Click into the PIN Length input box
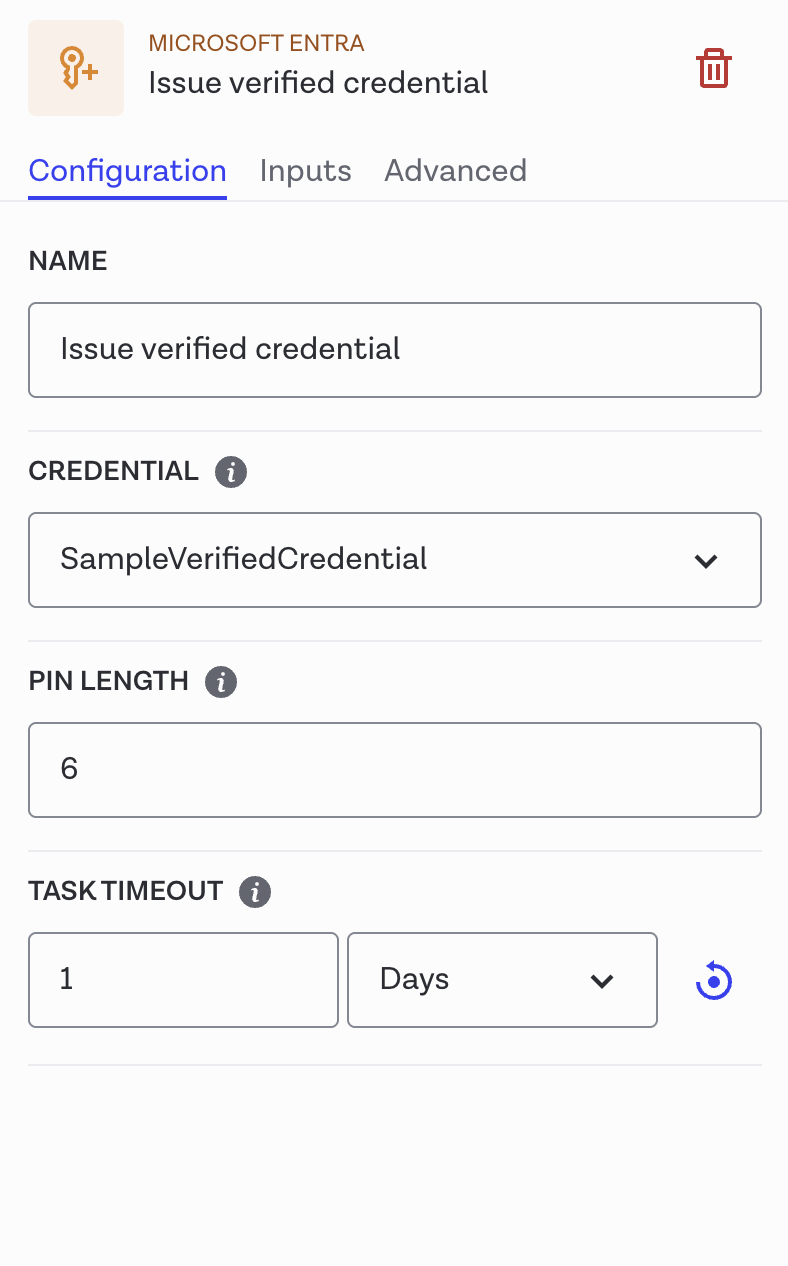788x1266 pixels. pos(395,770)
